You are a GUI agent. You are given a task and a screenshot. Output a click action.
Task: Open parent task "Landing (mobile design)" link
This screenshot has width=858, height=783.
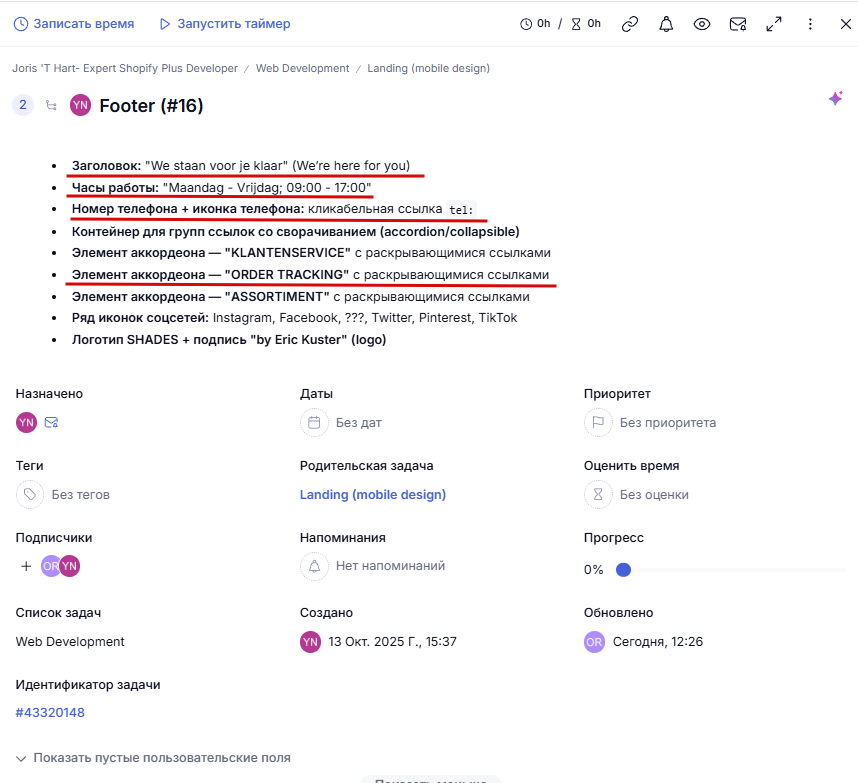tap(373, 494)
